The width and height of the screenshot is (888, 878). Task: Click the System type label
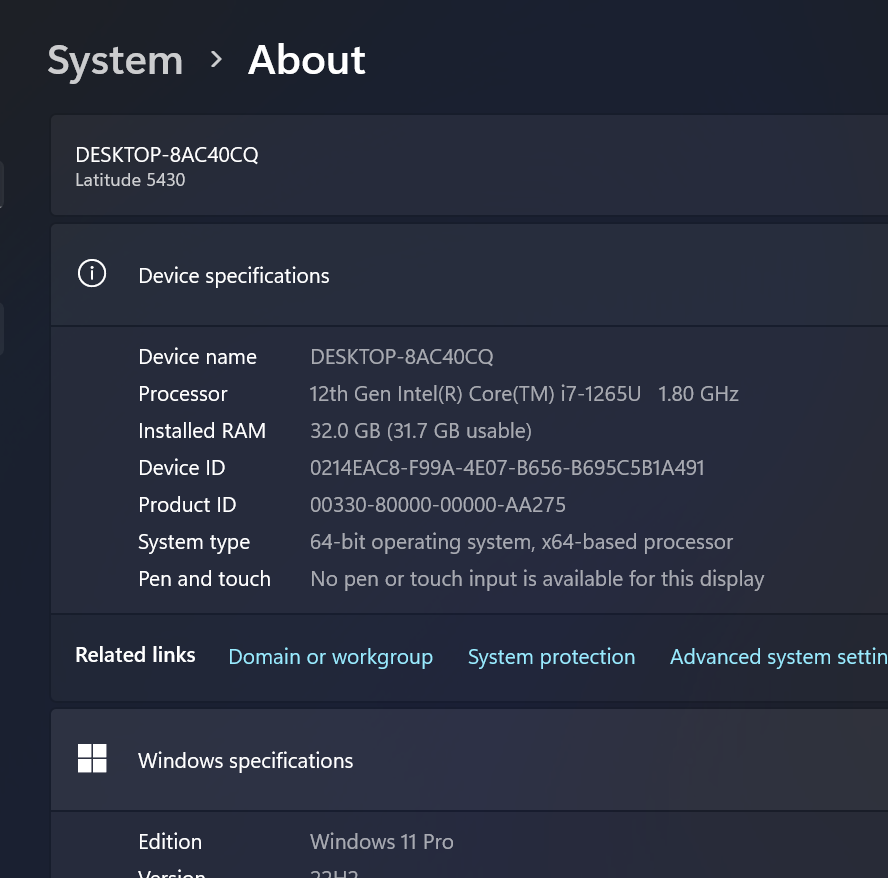(194, 543)
